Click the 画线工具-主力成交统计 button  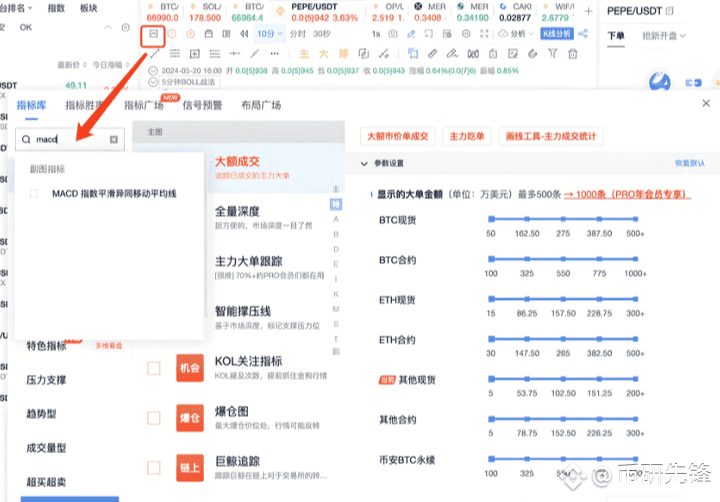551,136
